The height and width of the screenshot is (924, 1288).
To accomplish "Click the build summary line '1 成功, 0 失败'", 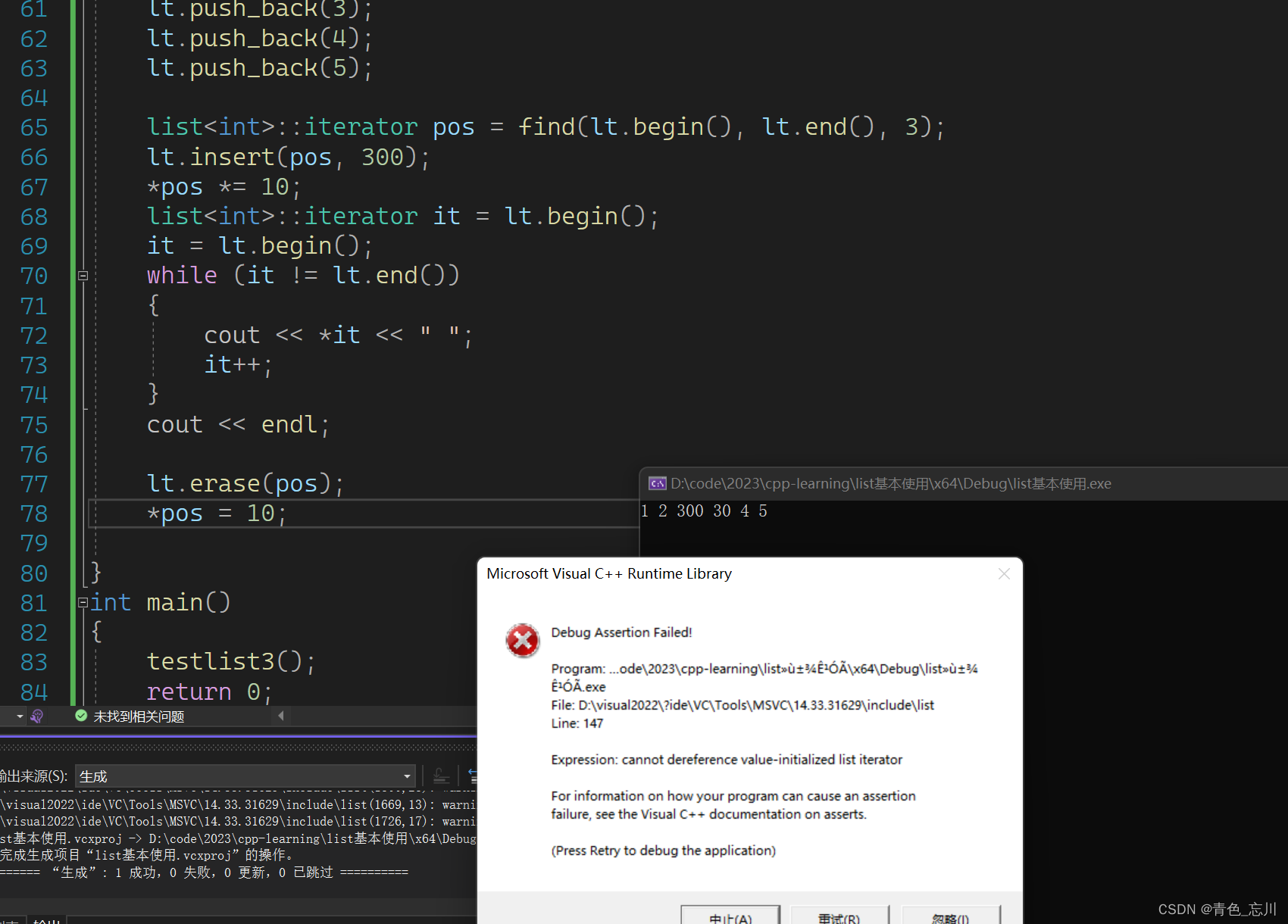I will pos(205,872).
